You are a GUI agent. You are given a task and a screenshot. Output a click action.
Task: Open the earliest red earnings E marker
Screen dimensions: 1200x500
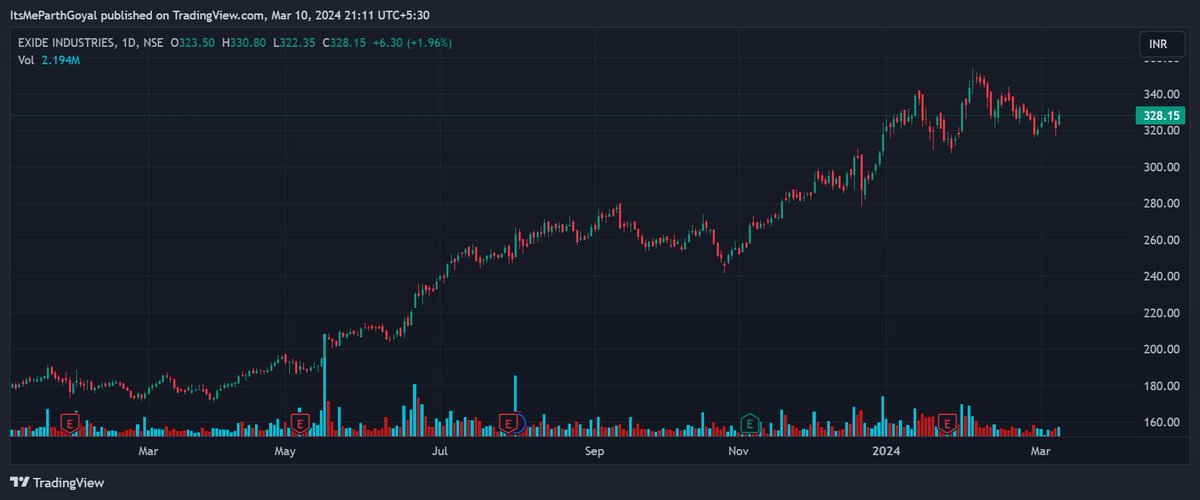pyautogui.click(x=69, y=424)
